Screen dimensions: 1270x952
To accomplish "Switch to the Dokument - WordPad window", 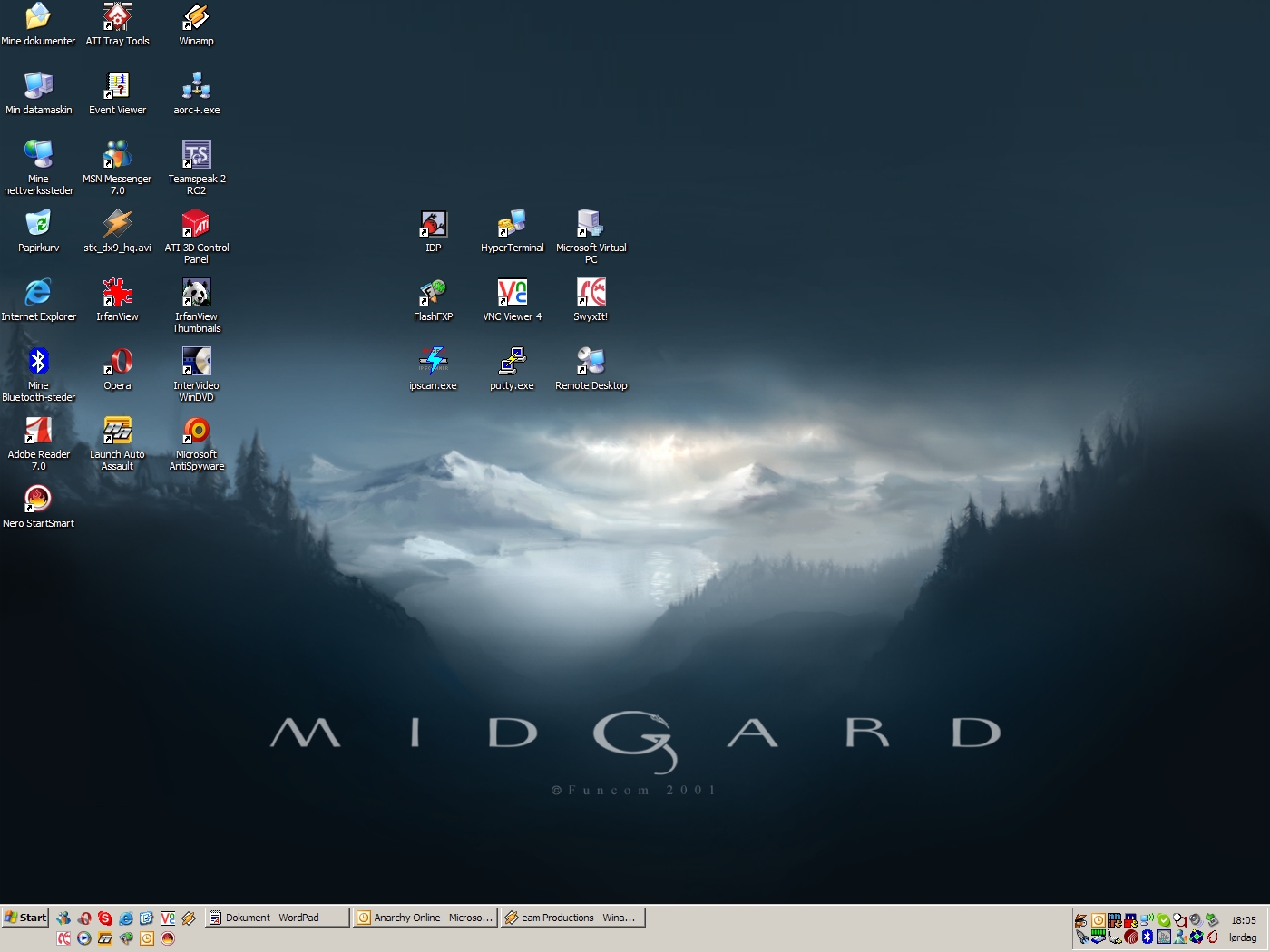I will (x=277, y=918).
